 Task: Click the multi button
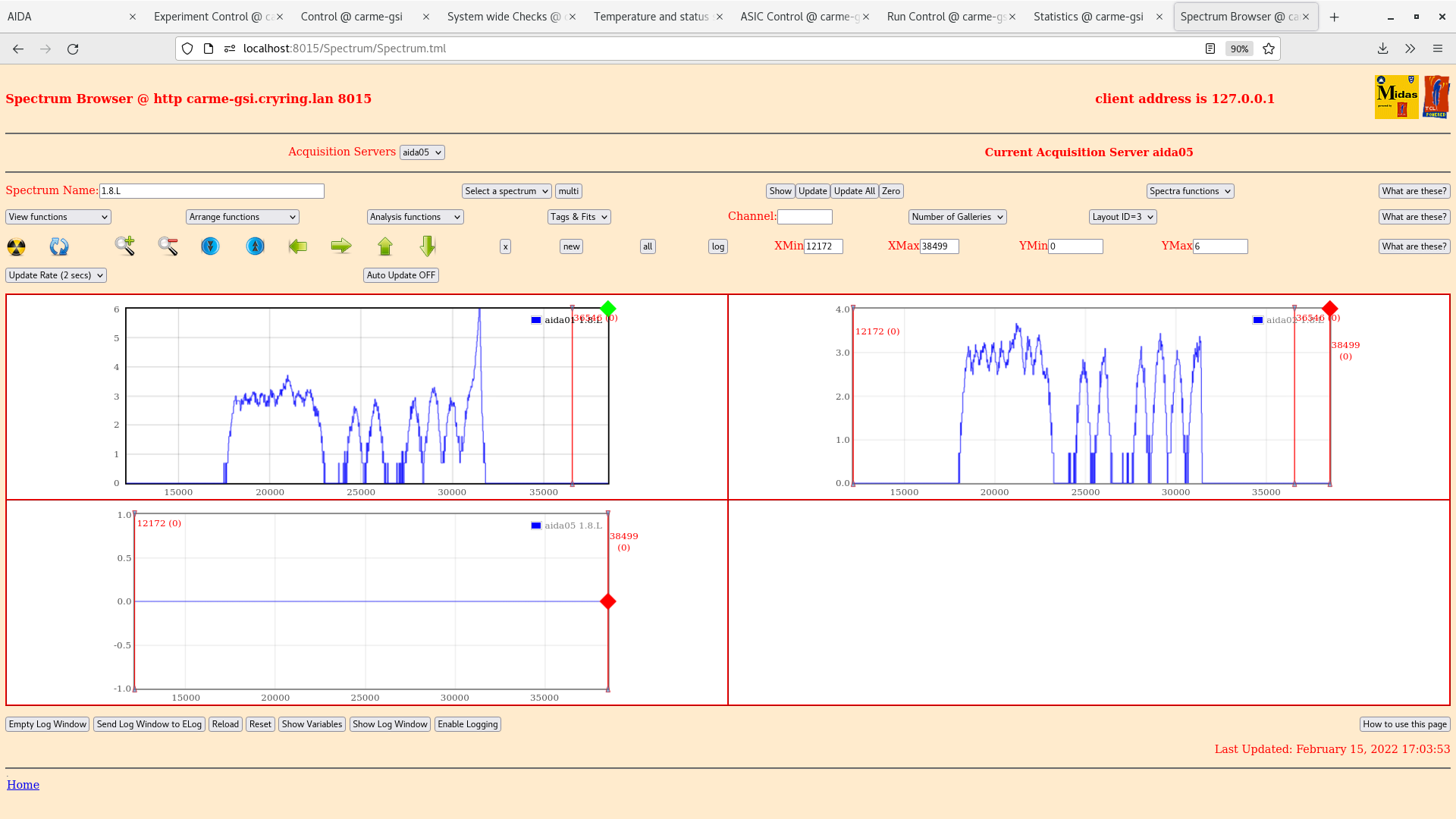point(569,191)
